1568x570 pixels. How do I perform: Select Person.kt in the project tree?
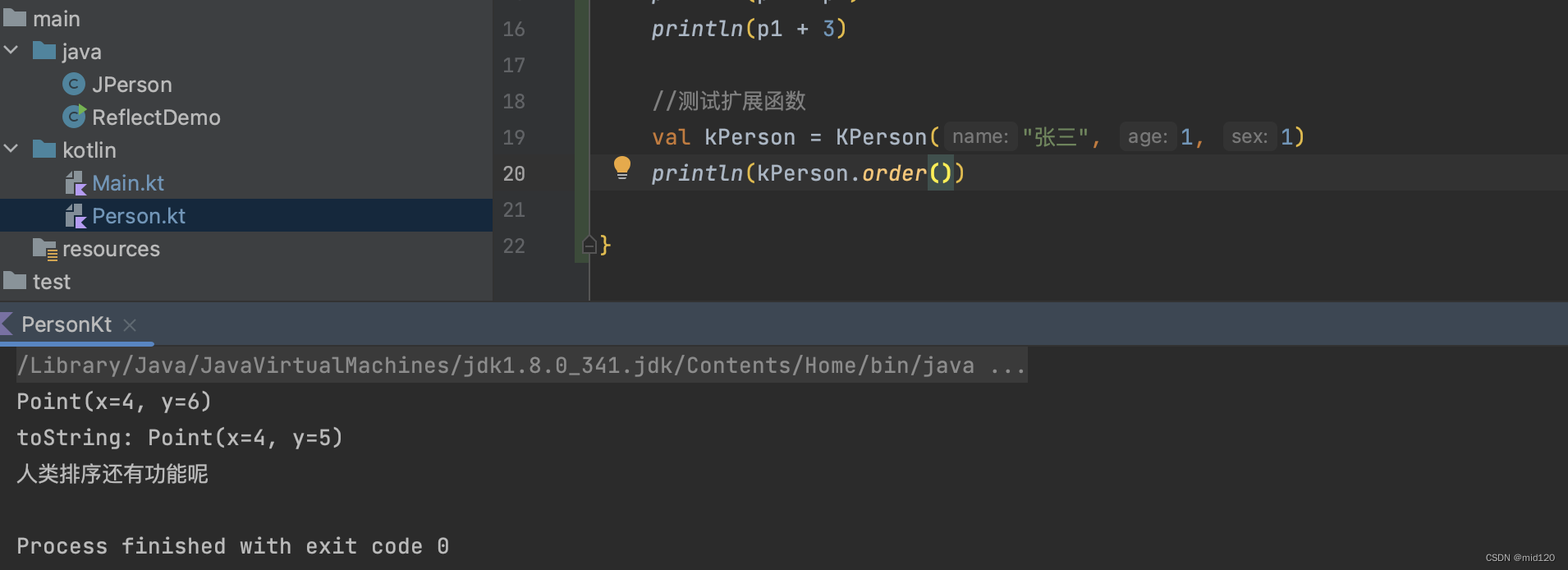139,216
